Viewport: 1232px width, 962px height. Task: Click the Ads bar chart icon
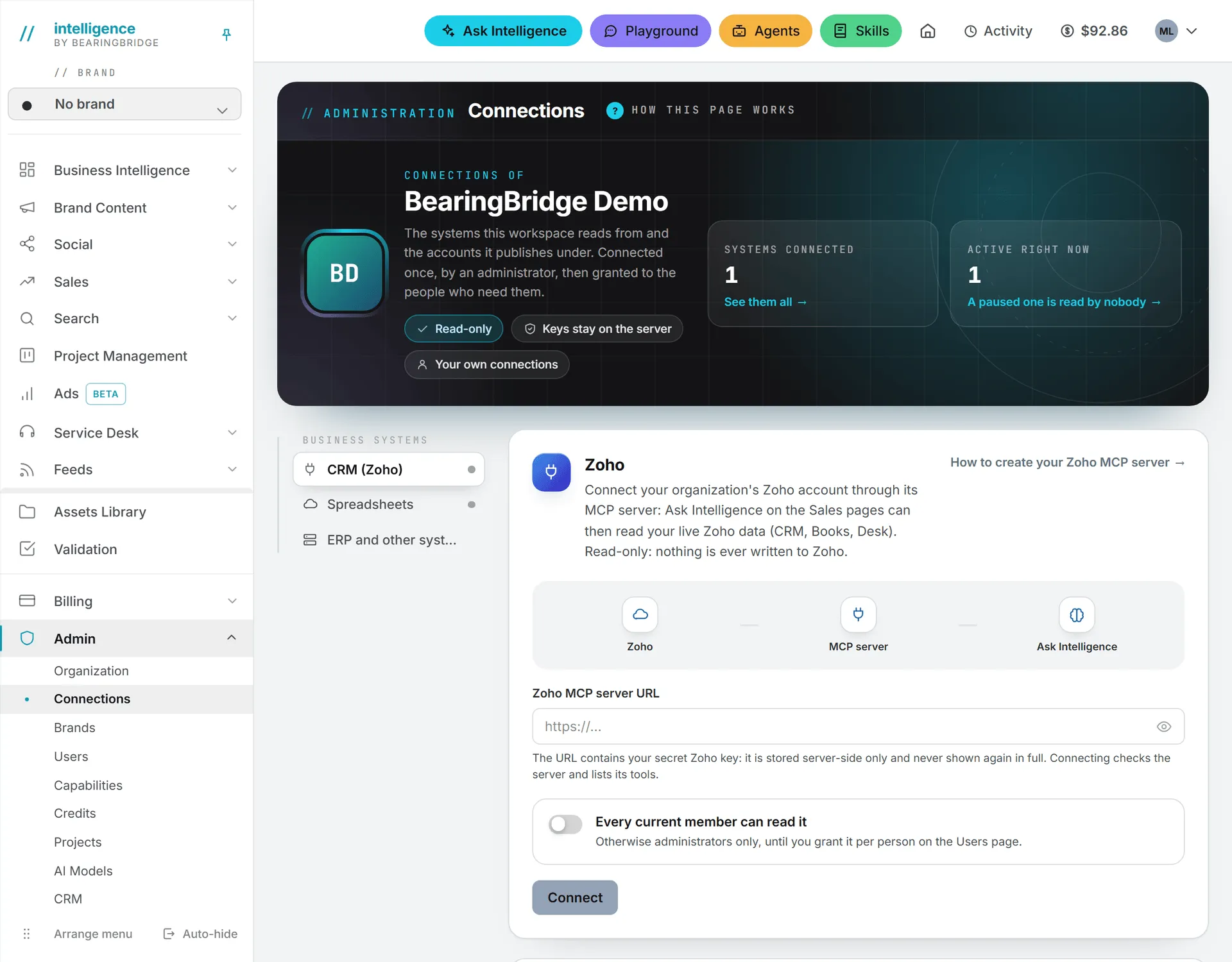pyautogui.click(x=27, y=394)
